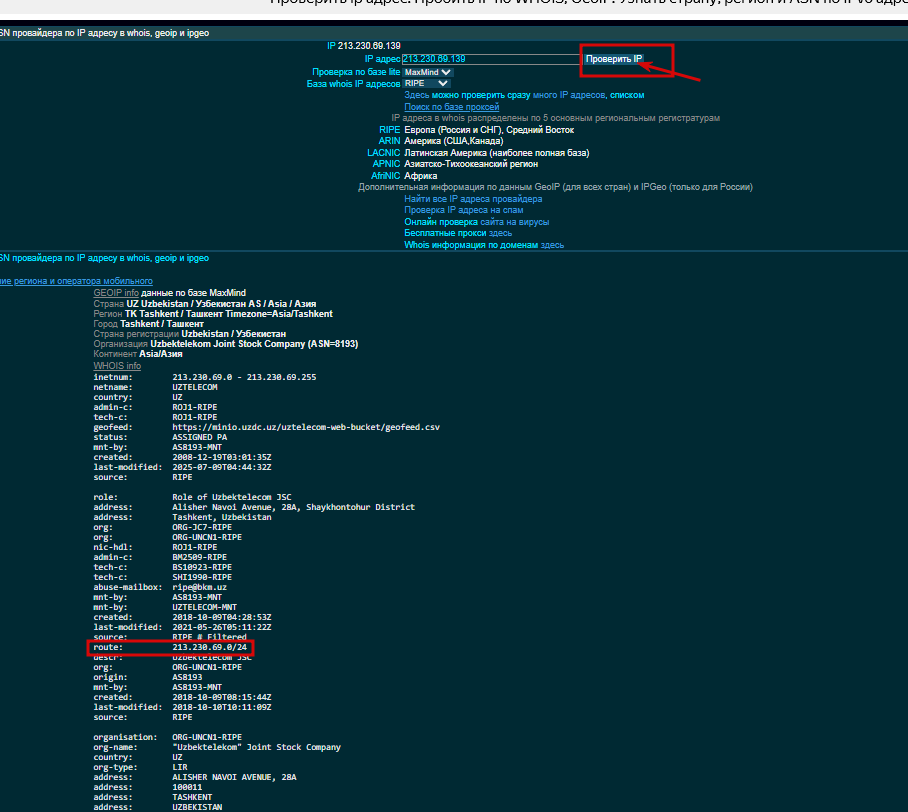The height and width of the screenshot is (812, 908).
Task: Click the abuse-mailbox ripe@bkm.uz
Action: 199,587
